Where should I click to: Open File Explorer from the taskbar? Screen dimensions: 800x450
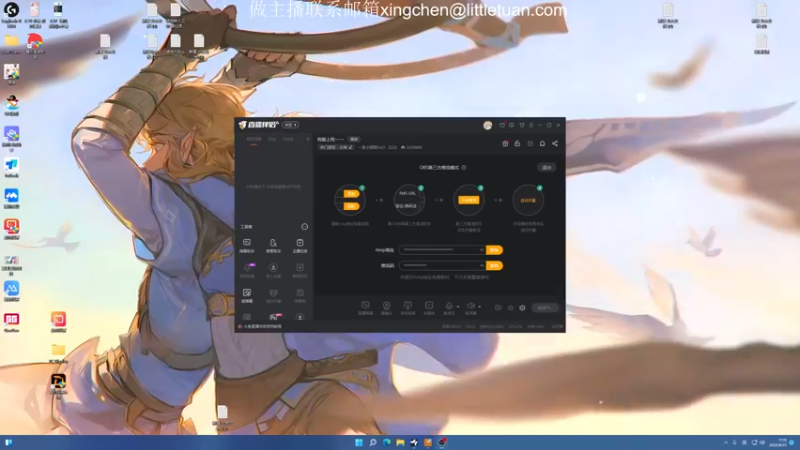(x=401, y=442)
